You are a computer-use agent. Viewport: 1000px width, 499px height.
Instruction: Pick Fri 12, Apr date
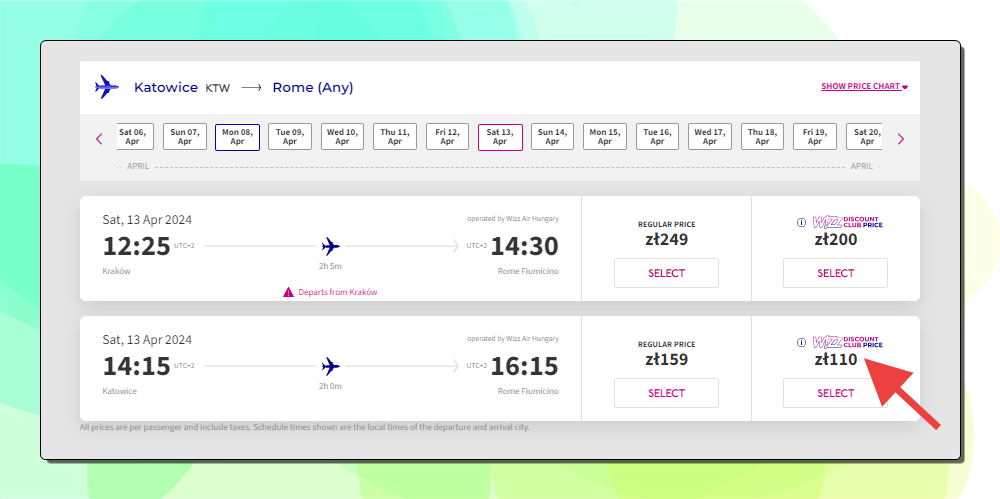447,137
